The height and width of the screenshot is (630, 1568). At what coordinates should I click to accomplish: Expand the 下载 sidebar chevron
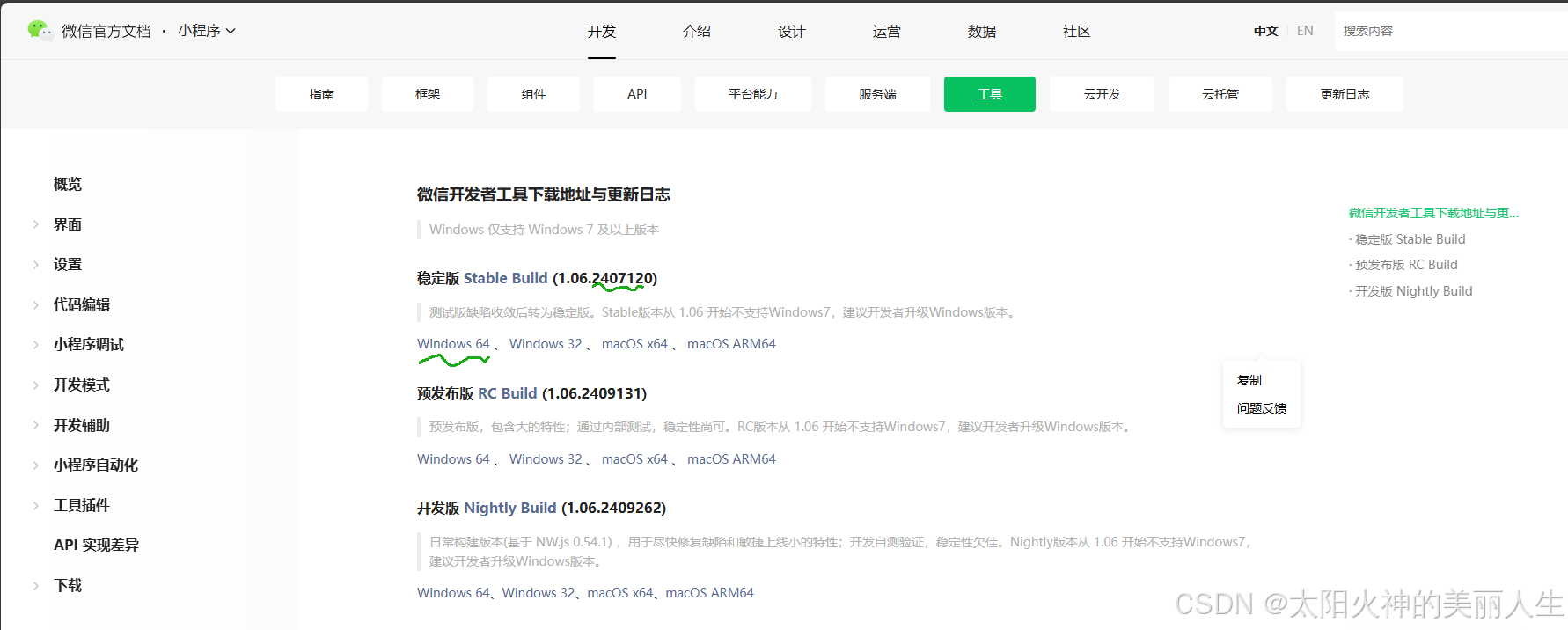coord(36,585)
